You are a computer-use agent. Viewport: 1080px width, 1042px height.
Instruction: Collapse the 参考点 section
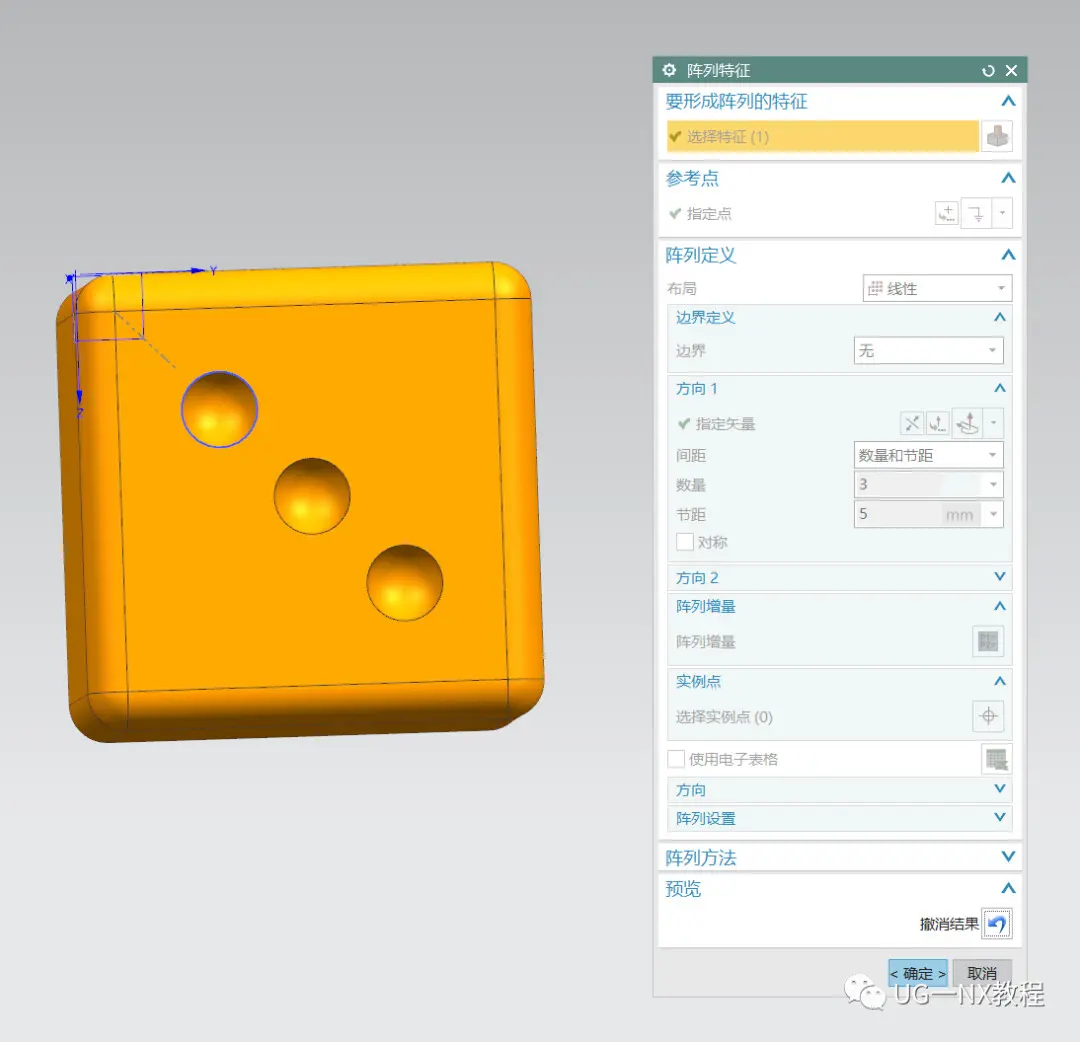click(x=1008, y=178)
